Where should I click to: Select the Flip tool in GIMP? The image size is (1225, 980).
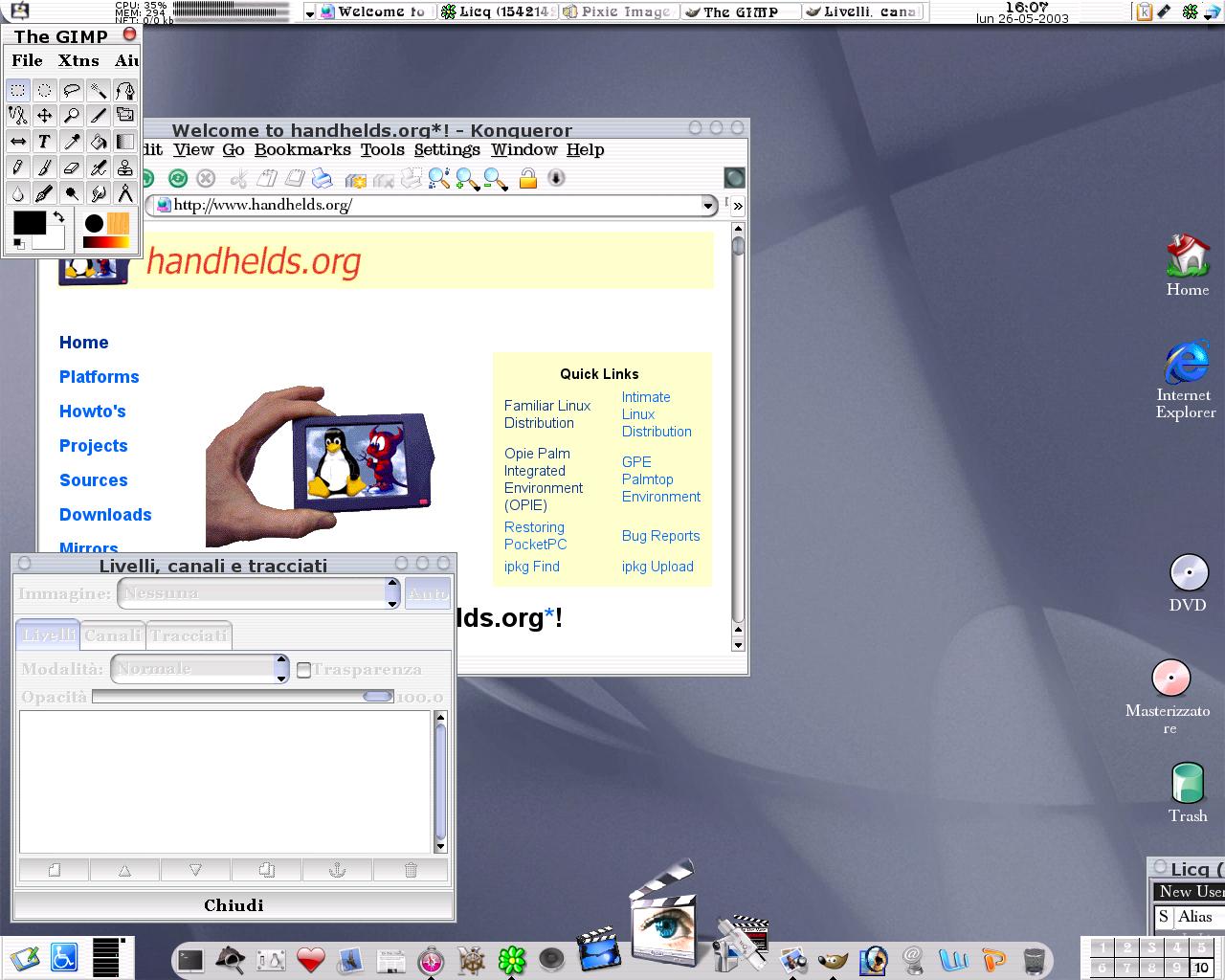tap(18, 142)
